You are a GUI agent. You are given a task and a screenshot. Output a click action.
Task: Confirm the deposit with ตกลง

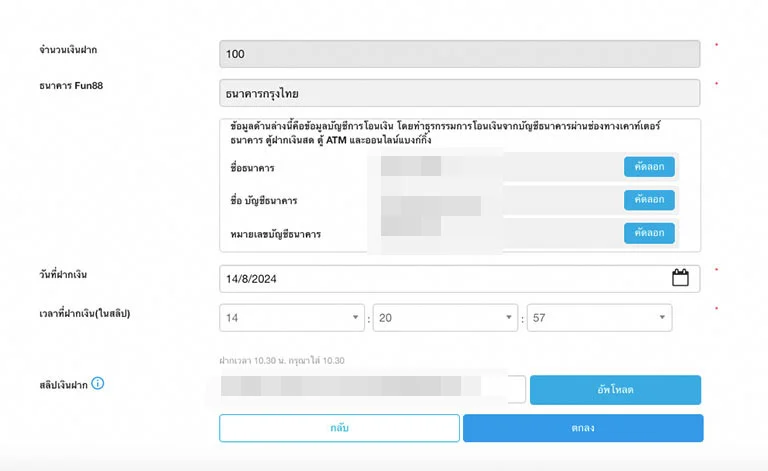pos(583,428)
